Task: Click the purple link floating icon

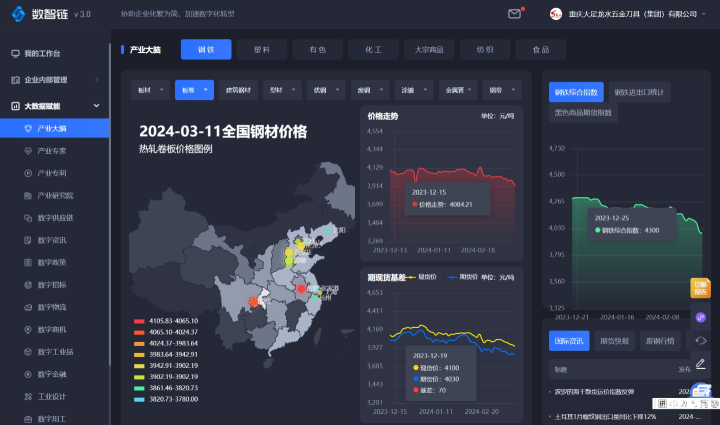Action: 701,317
